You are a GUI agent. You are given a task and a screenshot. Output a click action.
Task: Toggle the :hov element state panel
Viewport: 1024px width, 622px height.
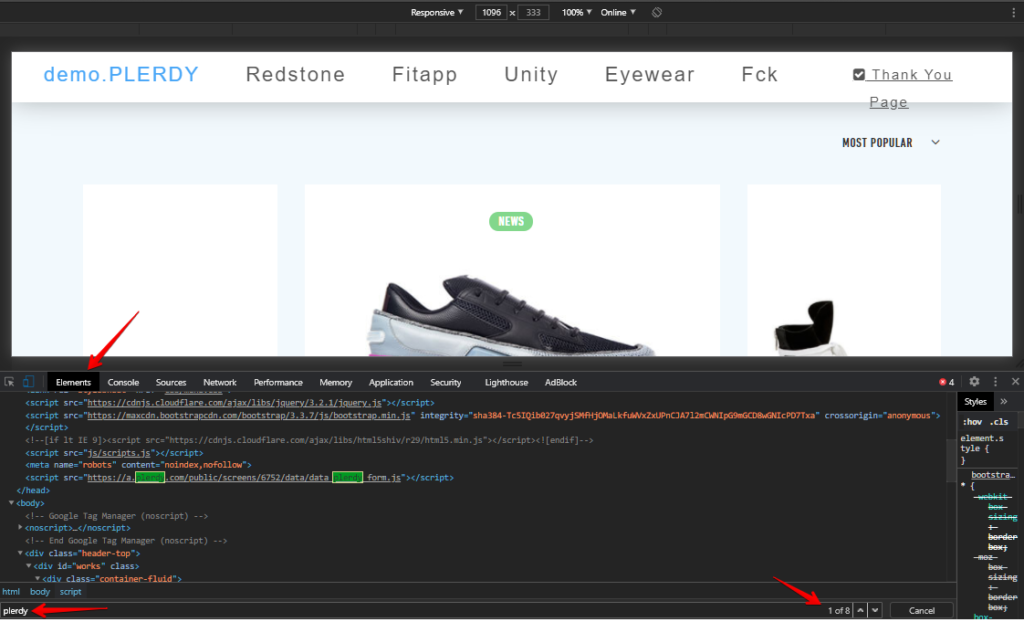point(972,422)
